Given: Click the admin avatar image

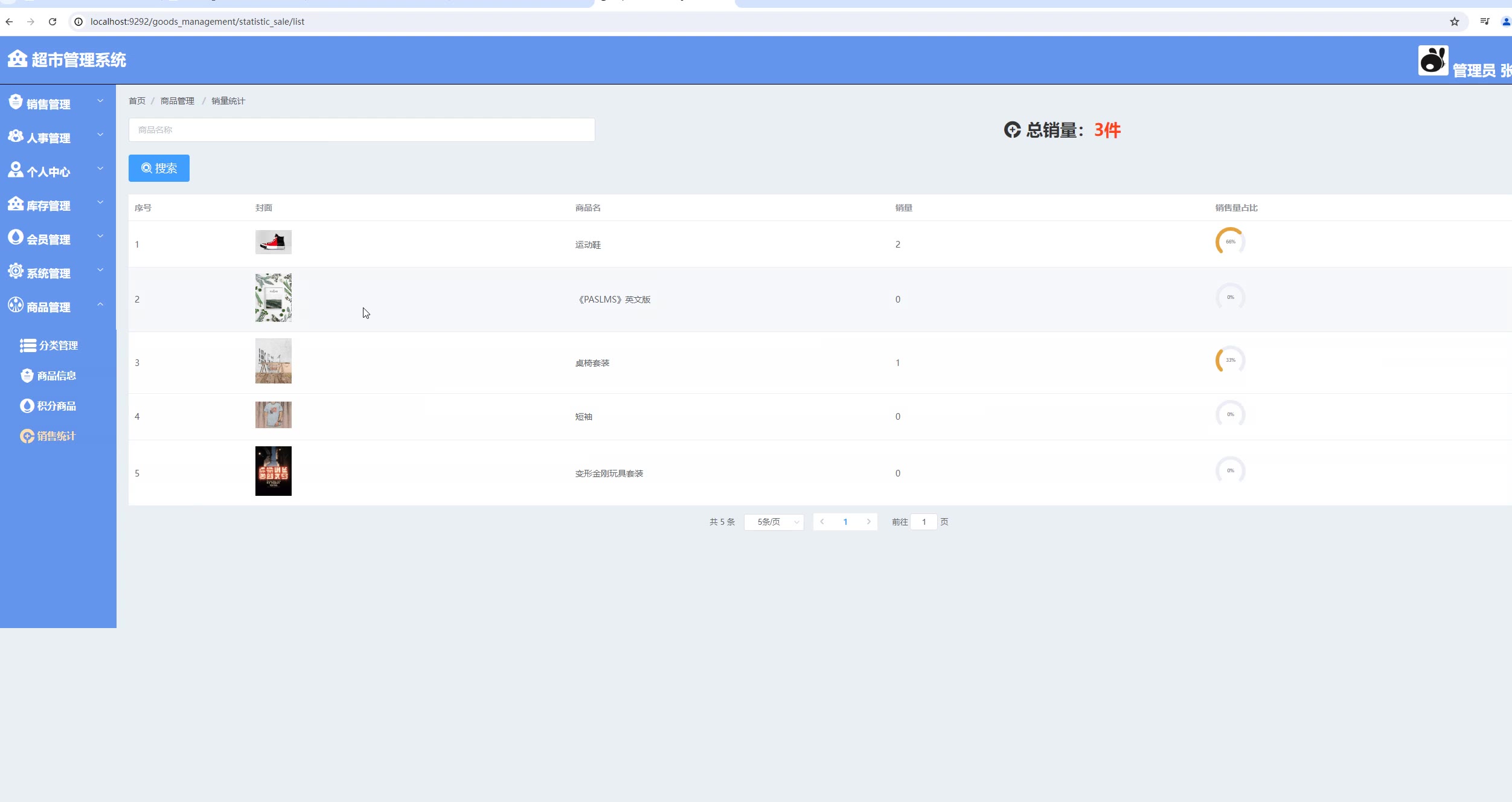Looking at the screenshot, I should click(1432, 60).
